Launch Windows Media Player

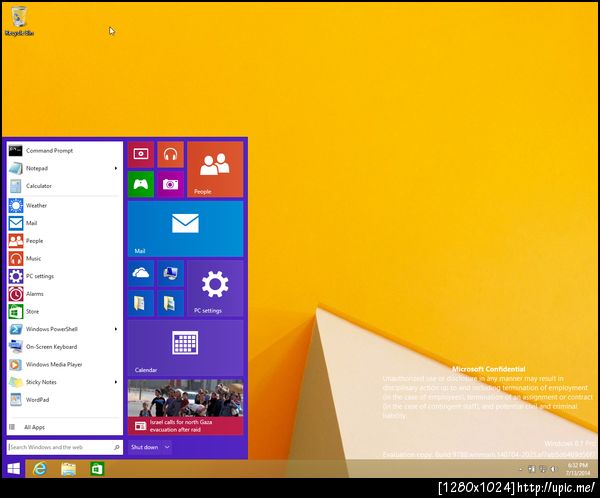[64, 364]
